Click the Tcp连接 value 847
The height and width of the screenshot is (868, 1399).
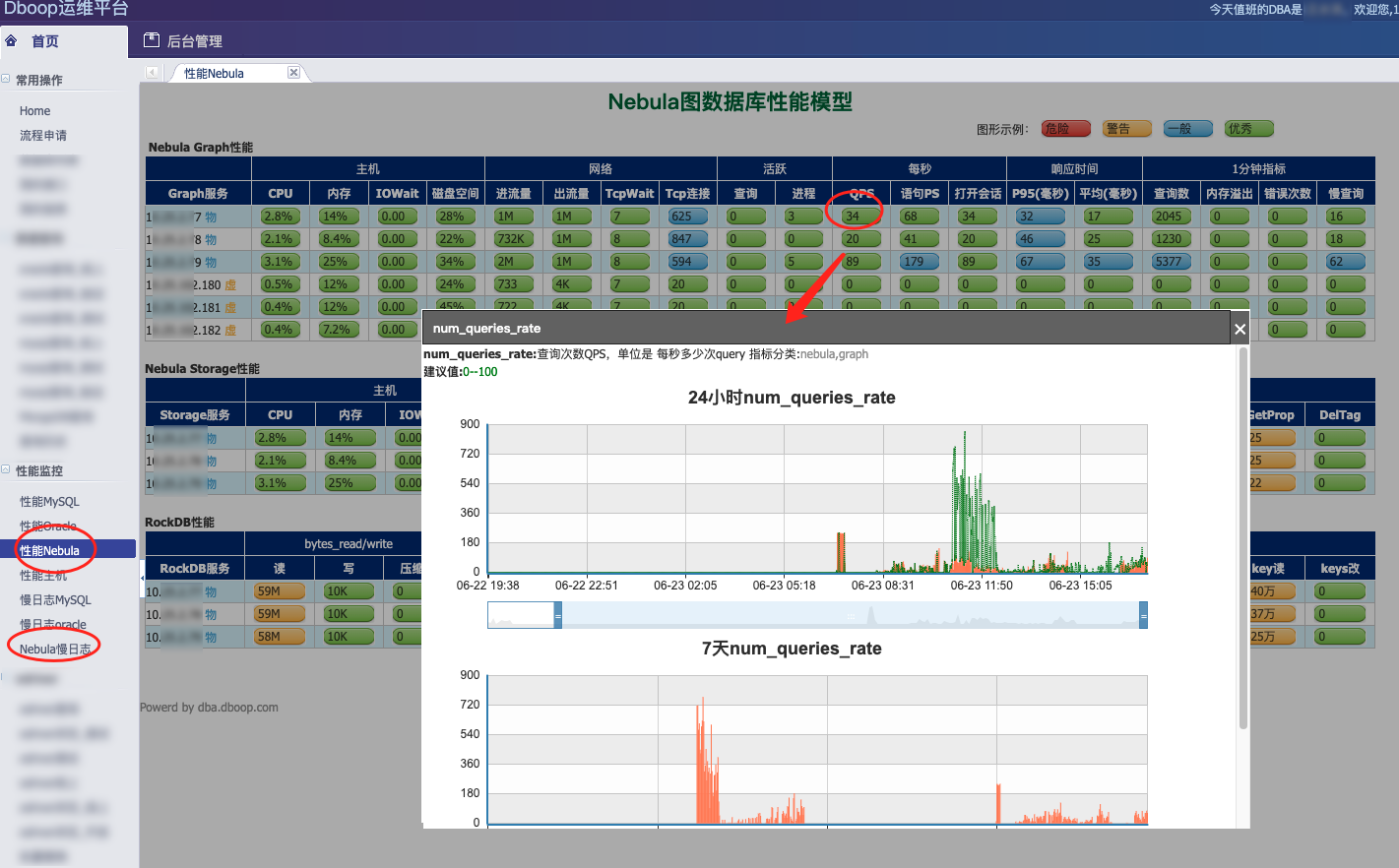tap(687, 239)
